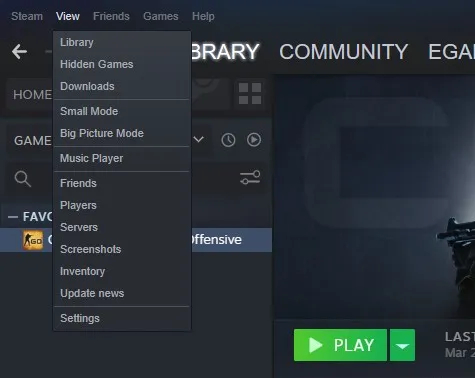Switch to Small Mode
This screenshot has height=378, width=475.
122,111
